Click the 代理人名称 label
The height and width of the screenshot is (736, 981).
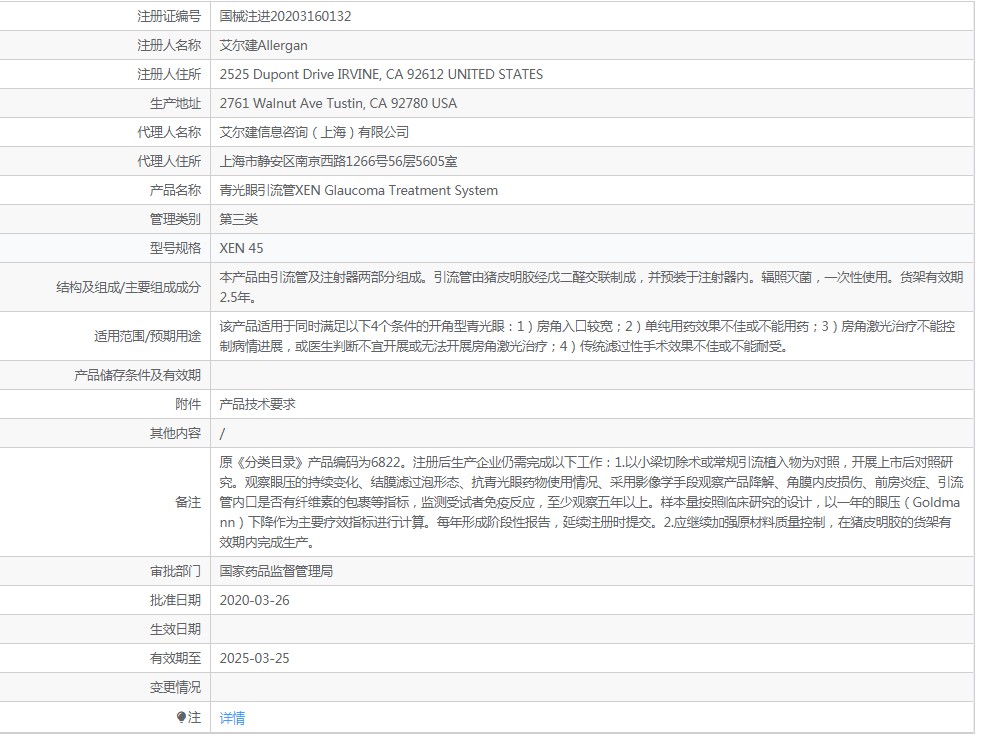(169, 132)
